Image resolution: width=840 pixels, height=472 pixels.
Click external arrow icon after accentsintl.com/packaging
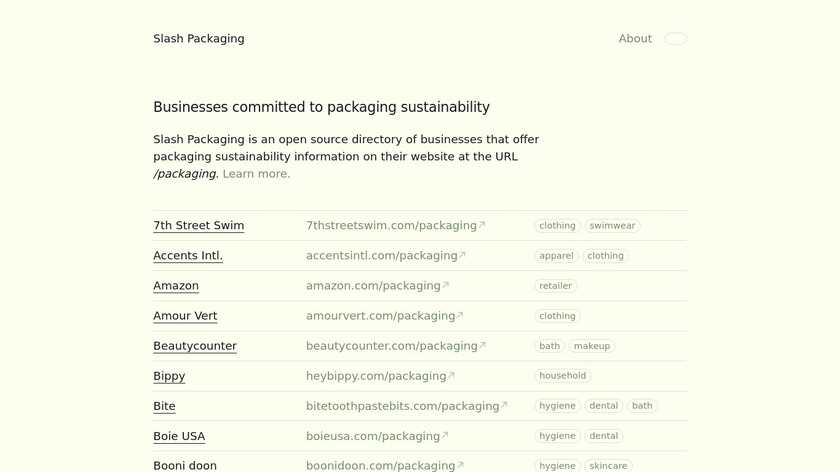(x=462, y=255)
